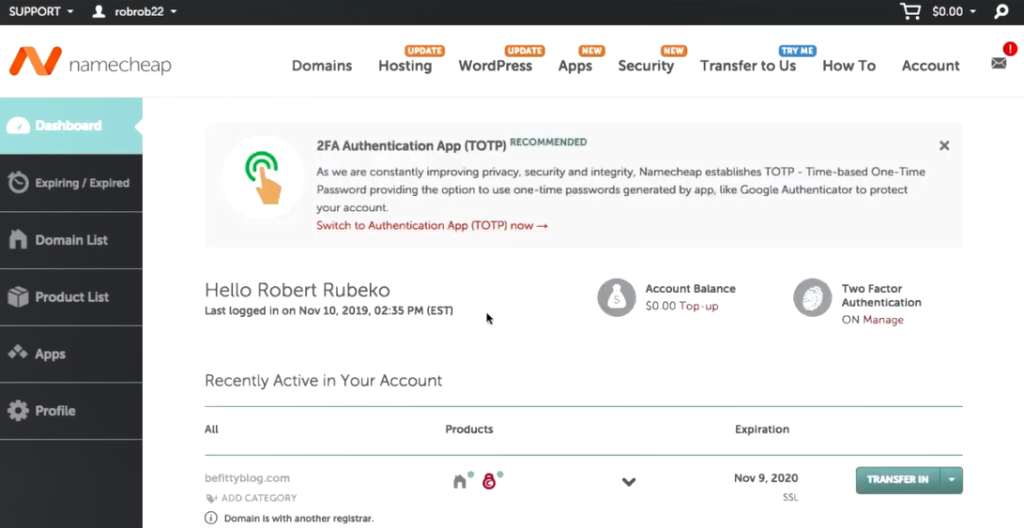Image resolution: width=1024 pixels, height=528 pixels.
Task: Click the Expiration column header
Action: tap(761, 429)
